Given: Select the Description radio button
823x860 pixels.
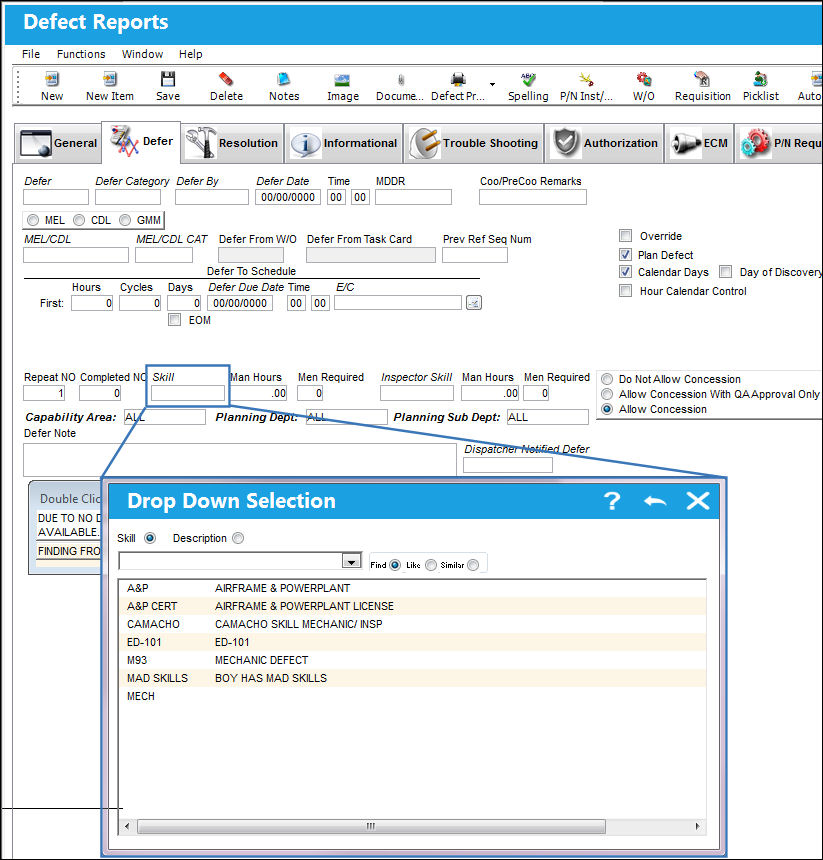Looking at the screenshot, I should (238, 538).
